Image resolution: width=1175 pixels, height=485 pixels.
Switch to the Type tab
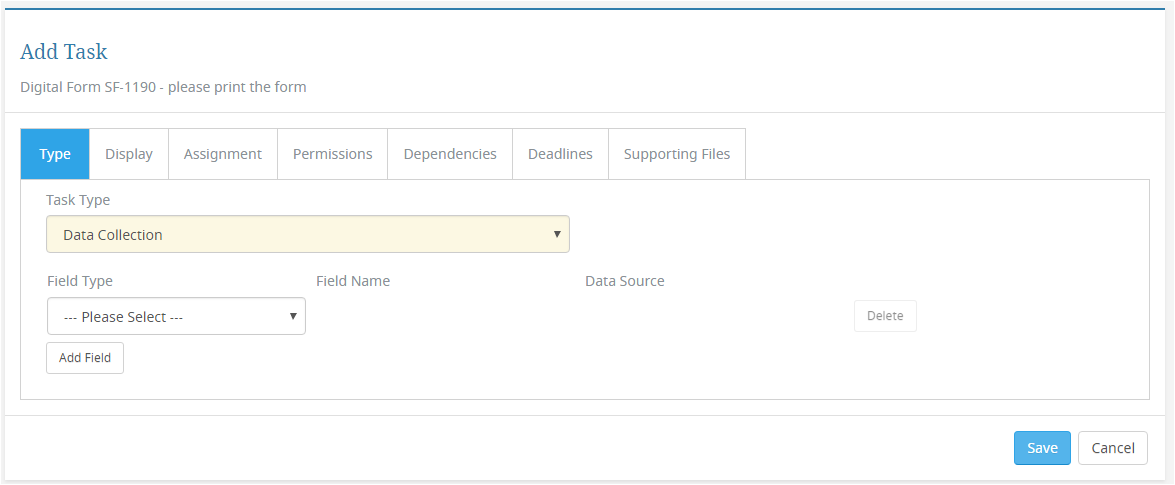coord(55,154)
